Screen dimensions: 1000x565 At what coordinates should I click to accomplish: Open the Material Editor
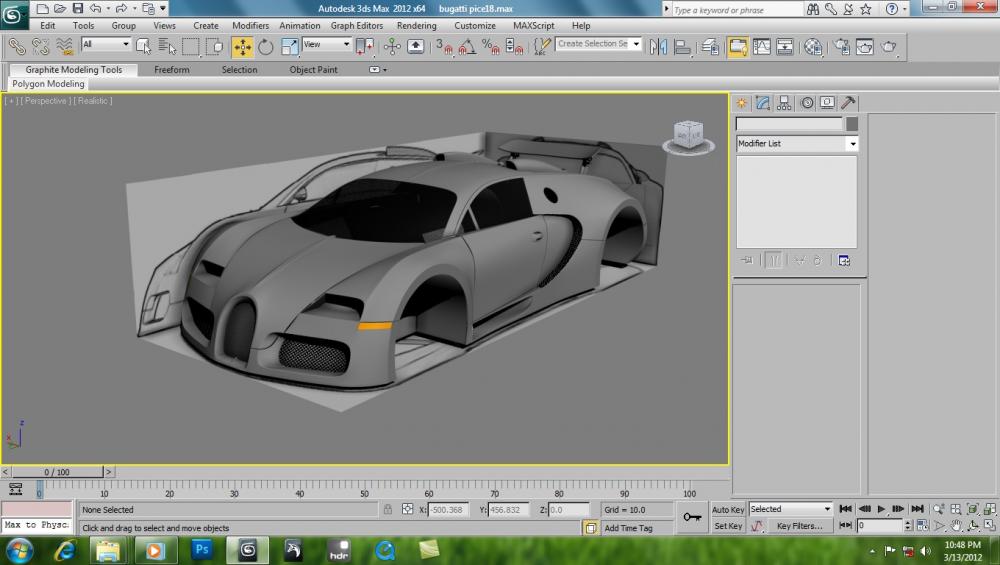[x=813, y=47]
